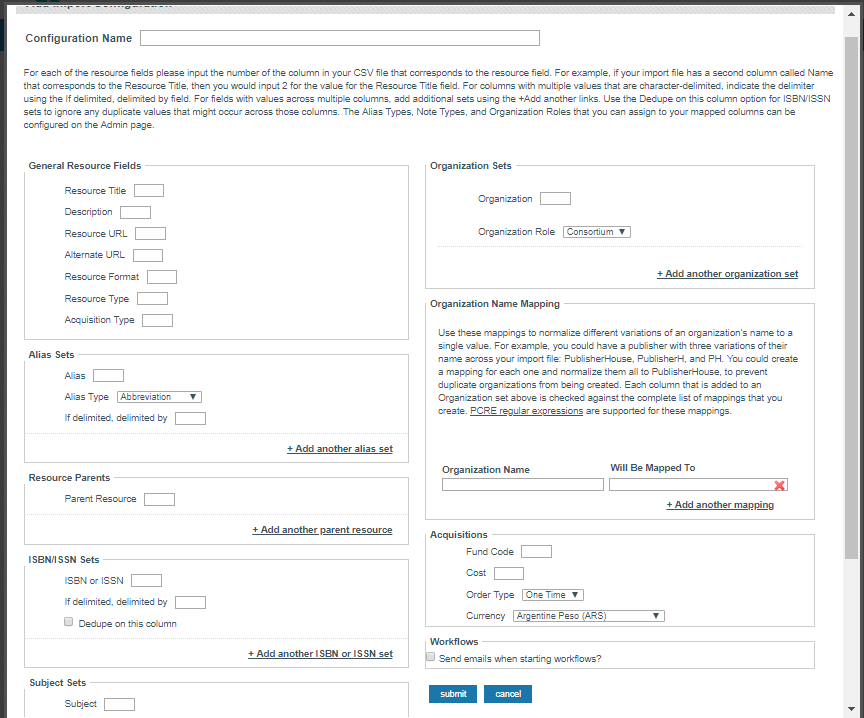Click the Subject Sets heading

[58, 683]
